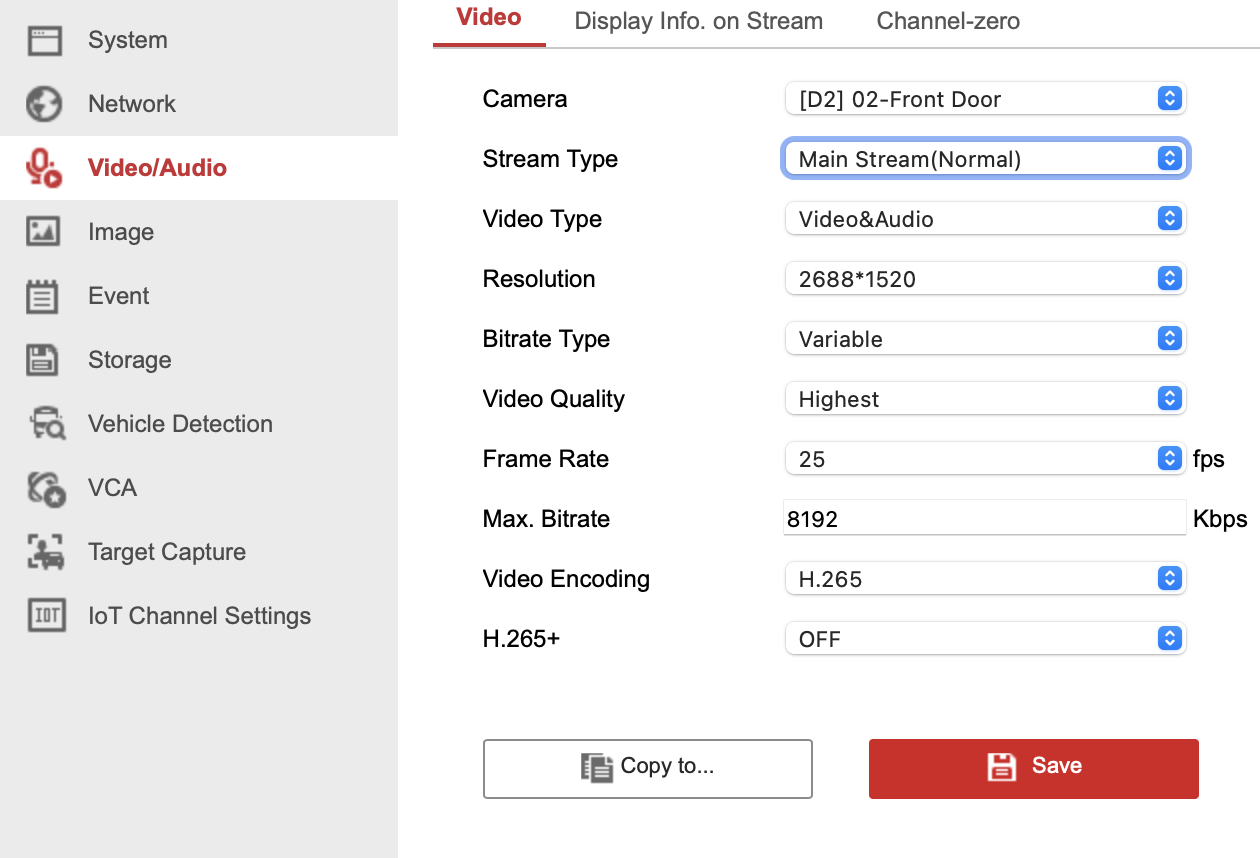Click the Storage floppy disk icon

click(44, 360)
